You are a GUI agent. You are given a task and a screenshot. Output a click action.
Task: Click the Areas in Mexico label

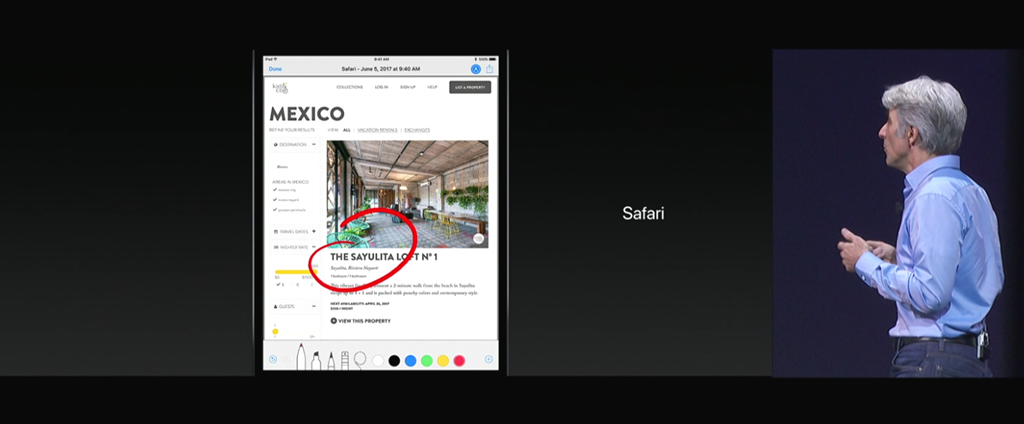click(x=291, y=182)
